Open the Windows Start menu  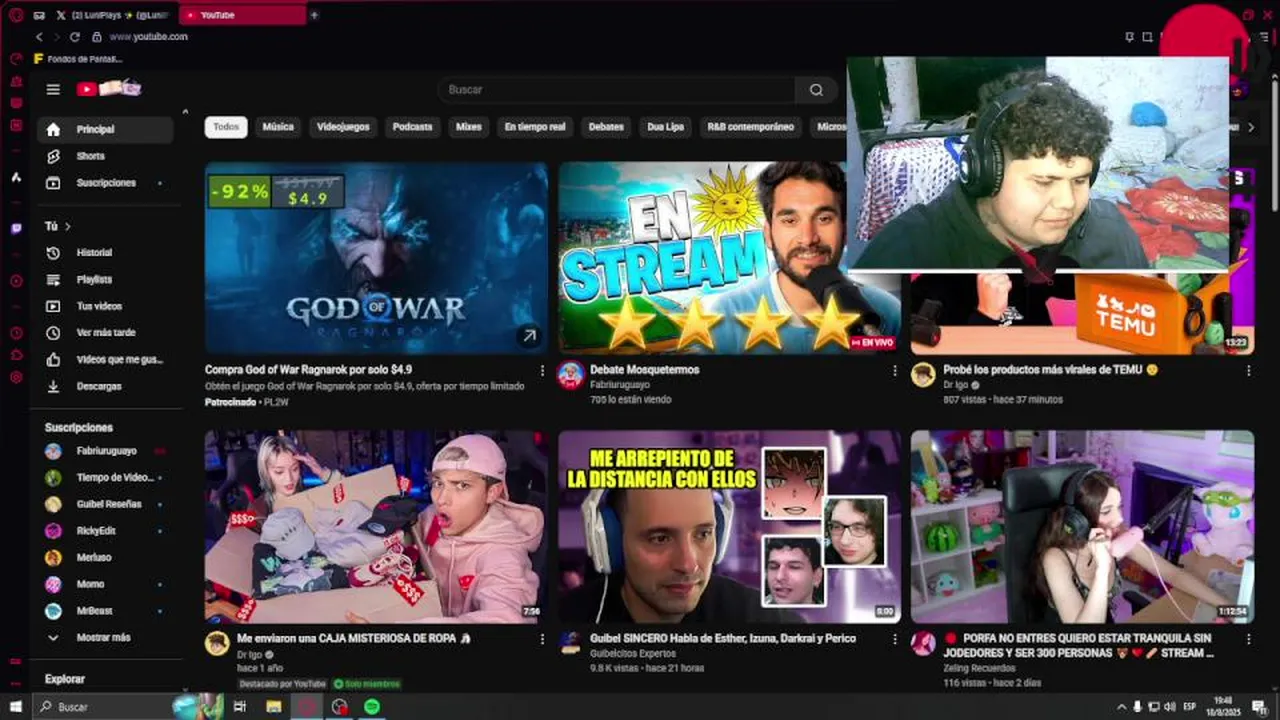point(15,707)
